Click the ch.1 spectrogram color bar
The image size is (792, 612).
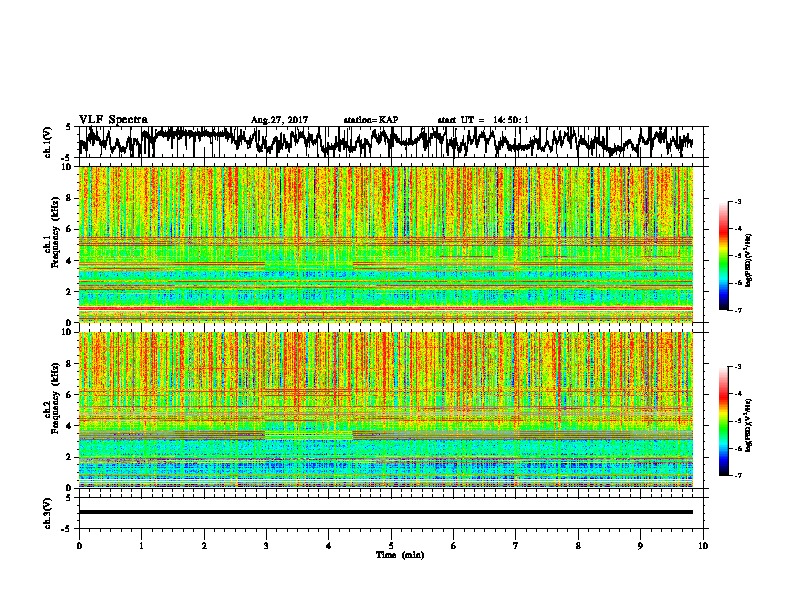(724, 256)
